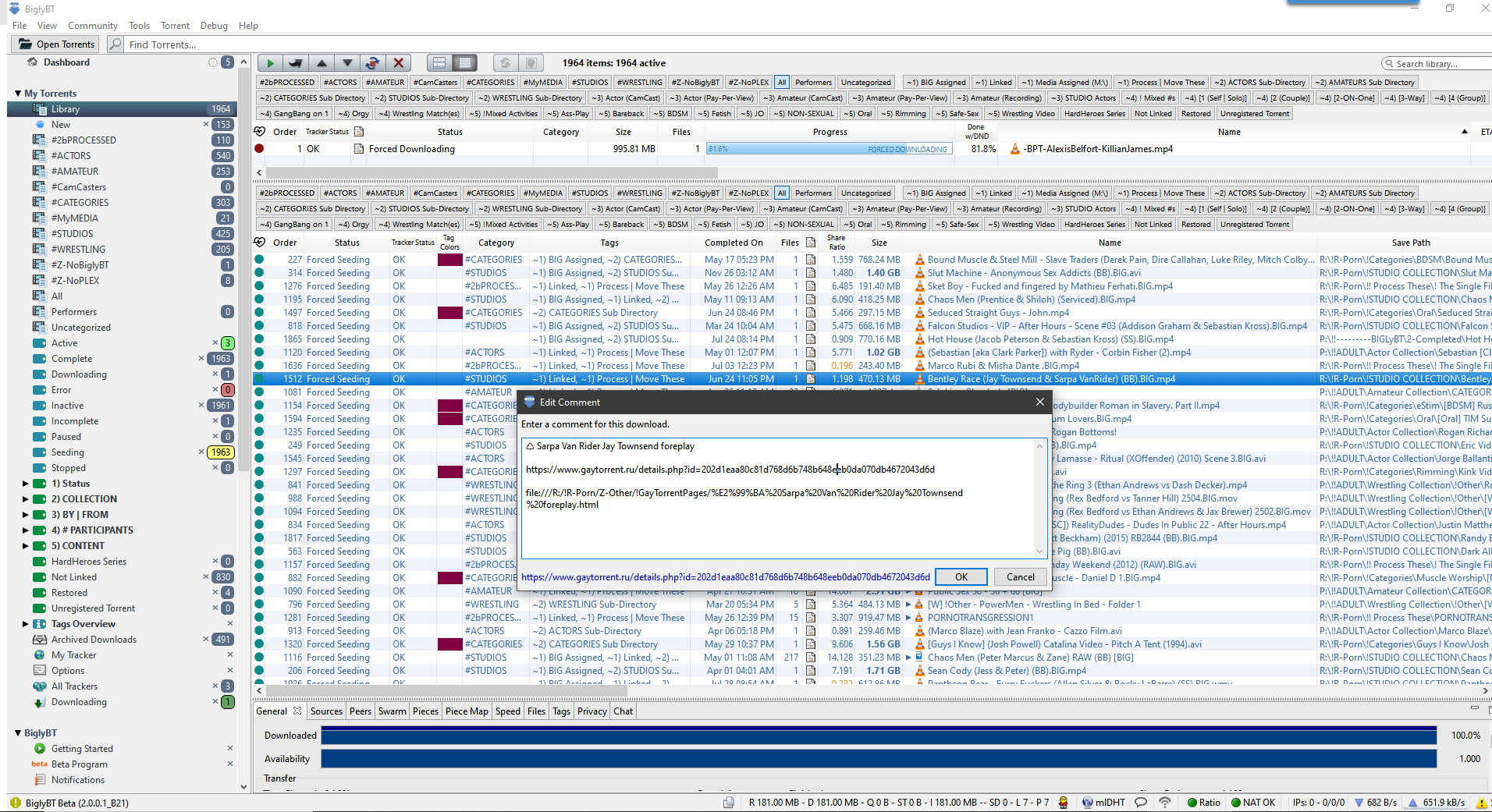
Task: Open the chat bubble icon in status bar
Action: (1141, 802)
